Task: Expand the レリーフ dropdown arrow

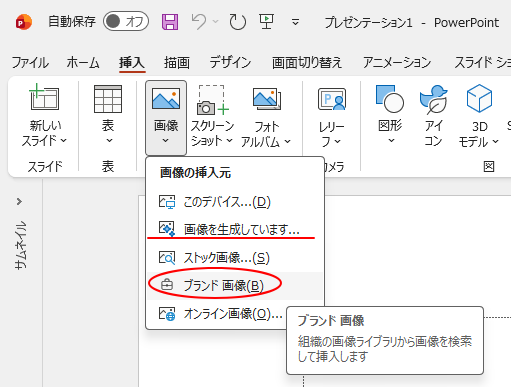Action: [338, 141]
